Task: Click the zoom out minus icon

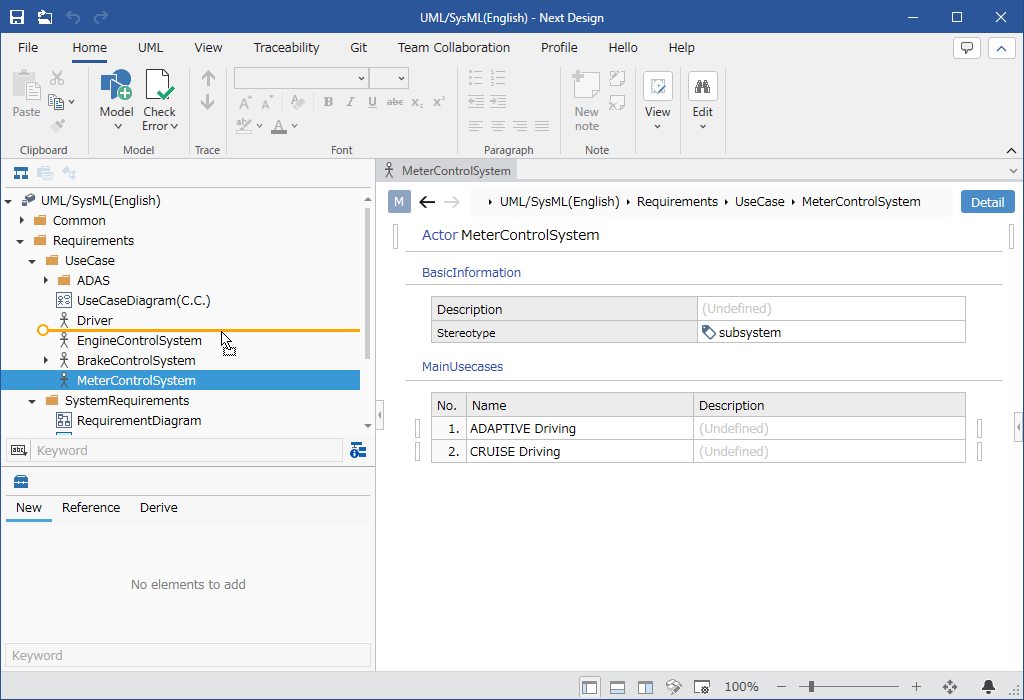Action: pyautogui.click(x=782, y=686)
